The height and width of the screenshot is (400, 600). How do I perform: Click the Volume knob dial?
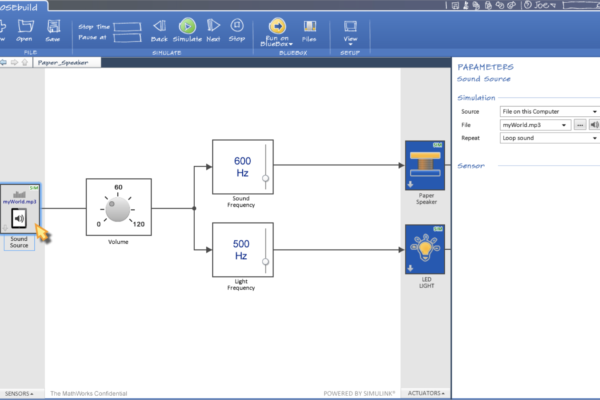[118, 208]
